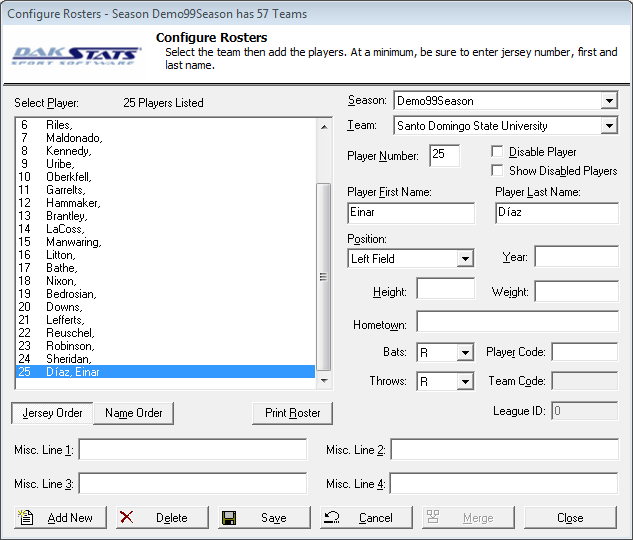Click the floppy disk Save icon

[229, 517]
